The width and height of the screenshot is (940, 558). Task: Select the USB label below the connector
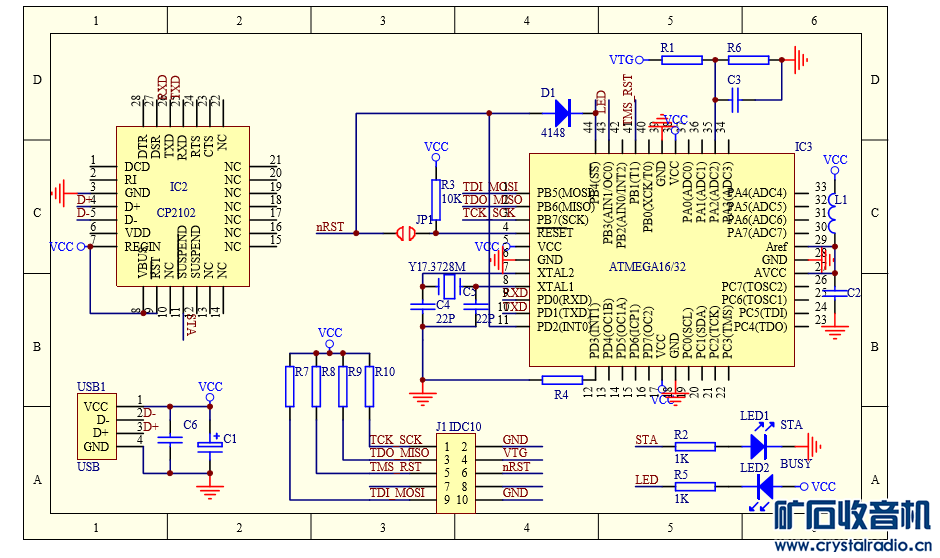click(88, 466)
